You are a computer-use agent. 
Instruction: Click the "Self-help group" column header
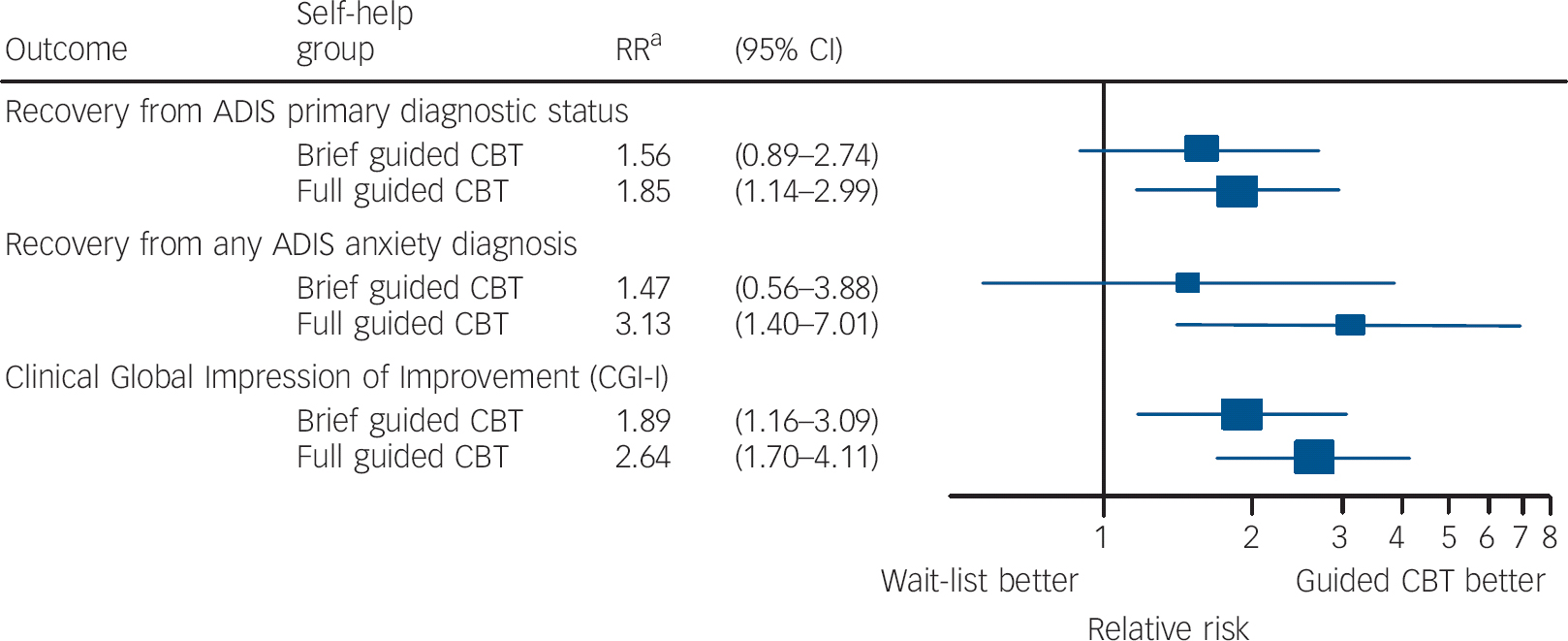(354, 32)
